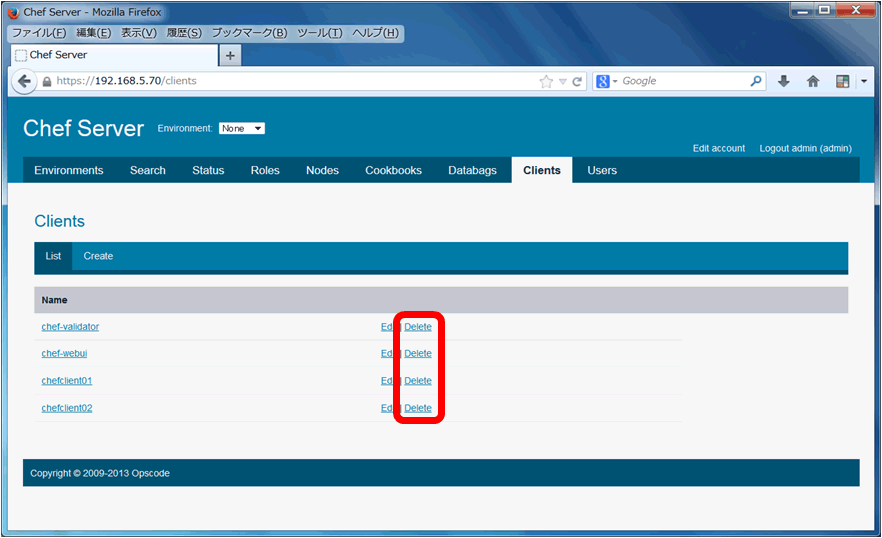This screenshot has height=538, width=882.
Task: Open a new tab with plus button
Action: click(x=230, y=56)
